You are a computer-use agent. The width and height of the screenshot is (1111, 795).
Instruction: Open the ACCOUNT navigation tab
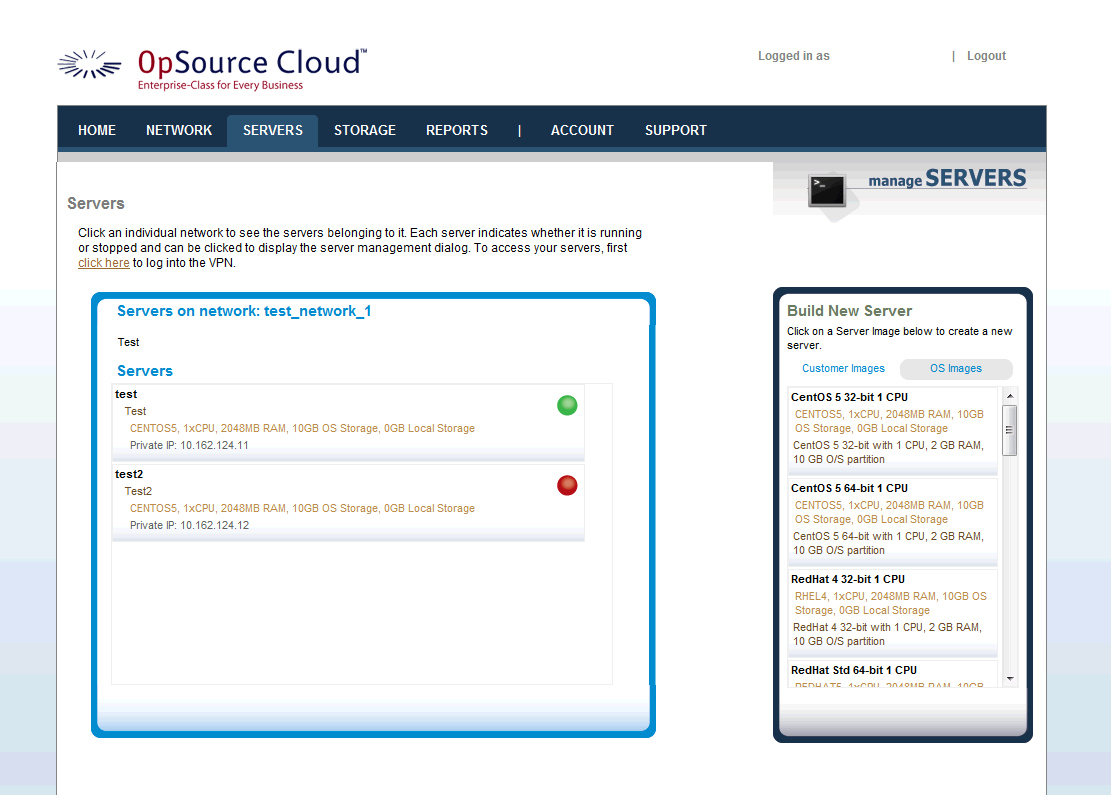[x=582, y=130]
